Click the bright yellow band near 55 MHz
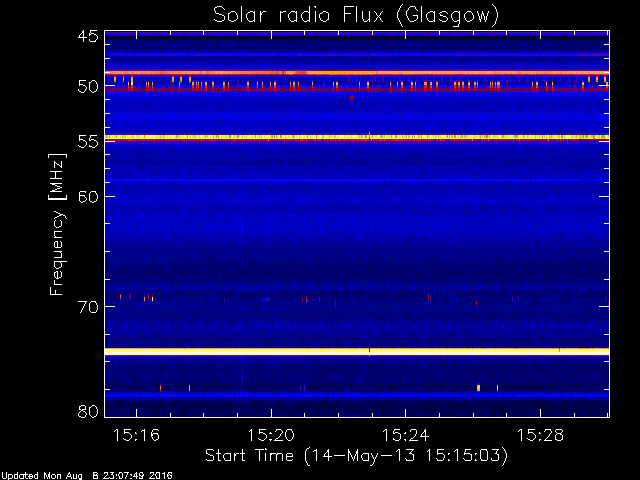The width and height of the screenshot is (640, 480). point(357,138)
